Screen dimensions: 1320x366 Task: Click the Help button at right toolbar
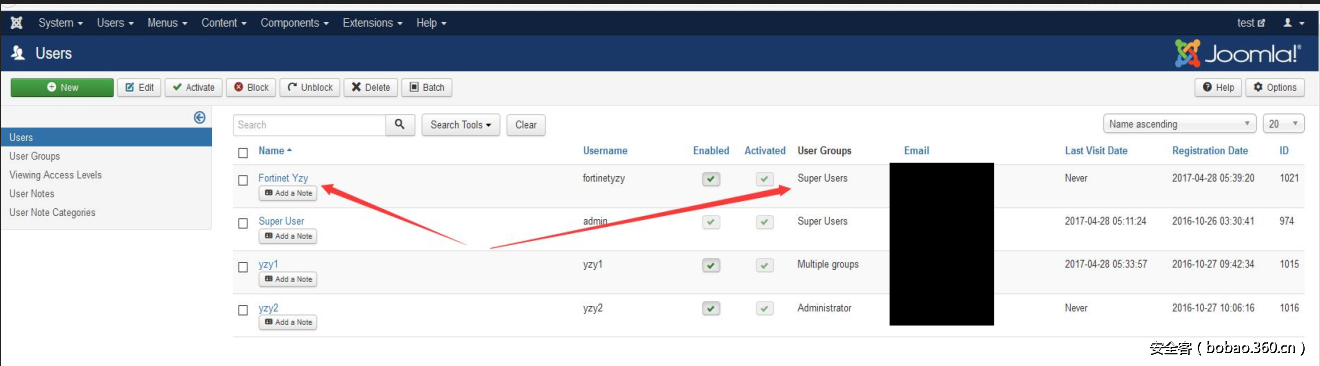click(1218, 87)
